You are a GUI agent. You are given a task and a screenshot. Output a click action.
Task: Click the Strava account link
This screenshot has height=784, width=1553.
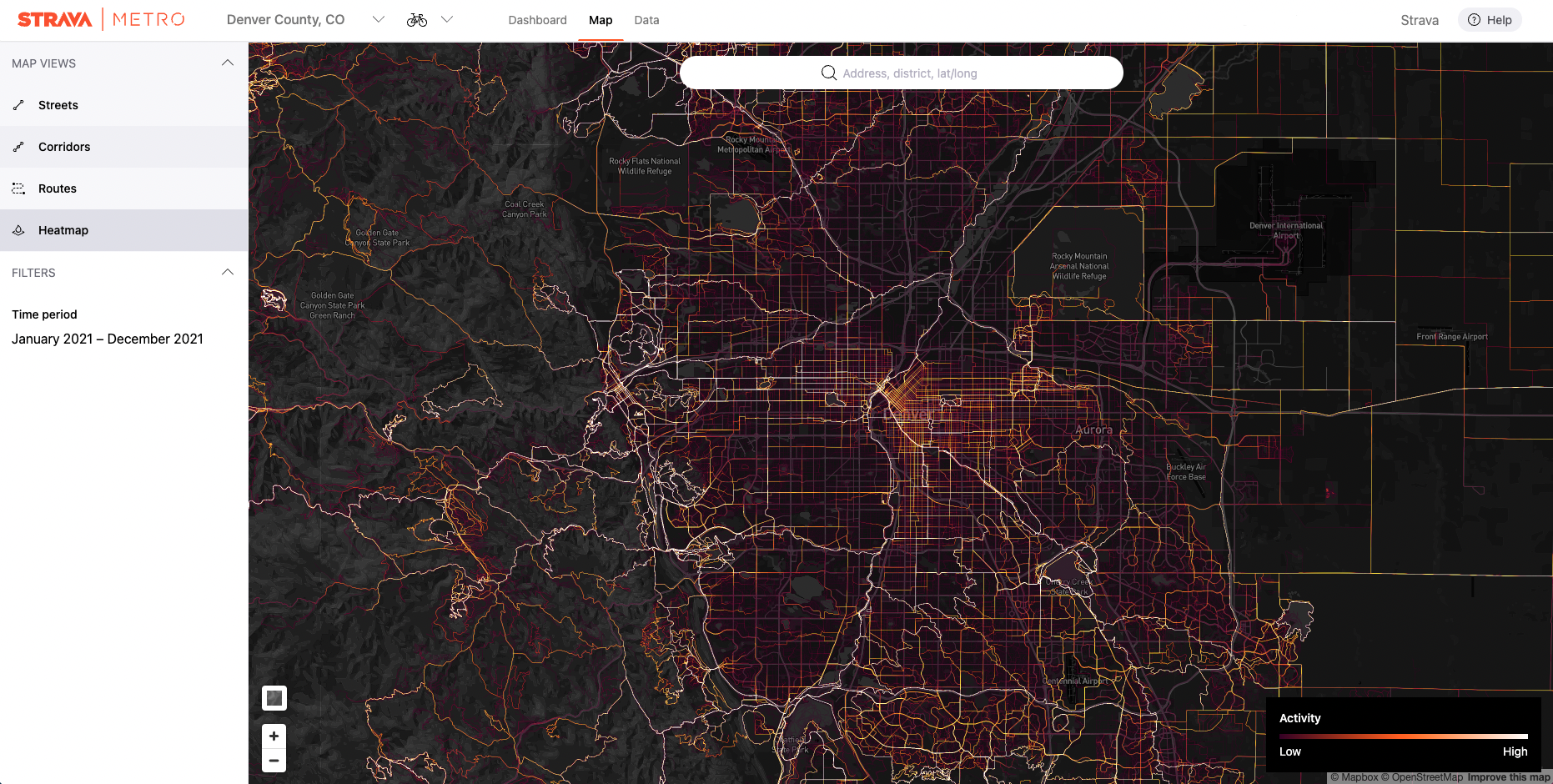pyautogui.click(x=1420, y=20)
